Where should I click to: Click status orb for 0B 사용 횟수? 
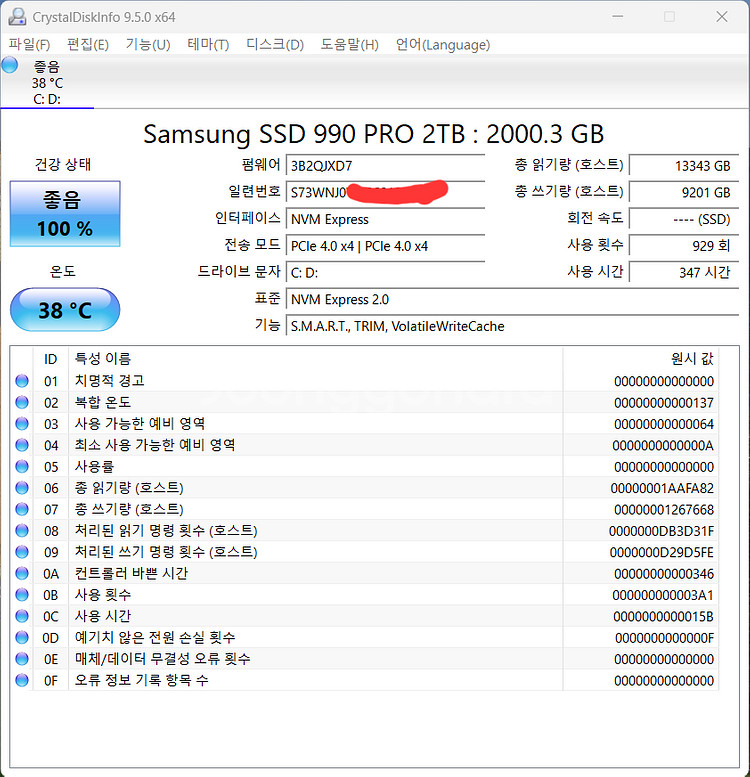[22, 595]
